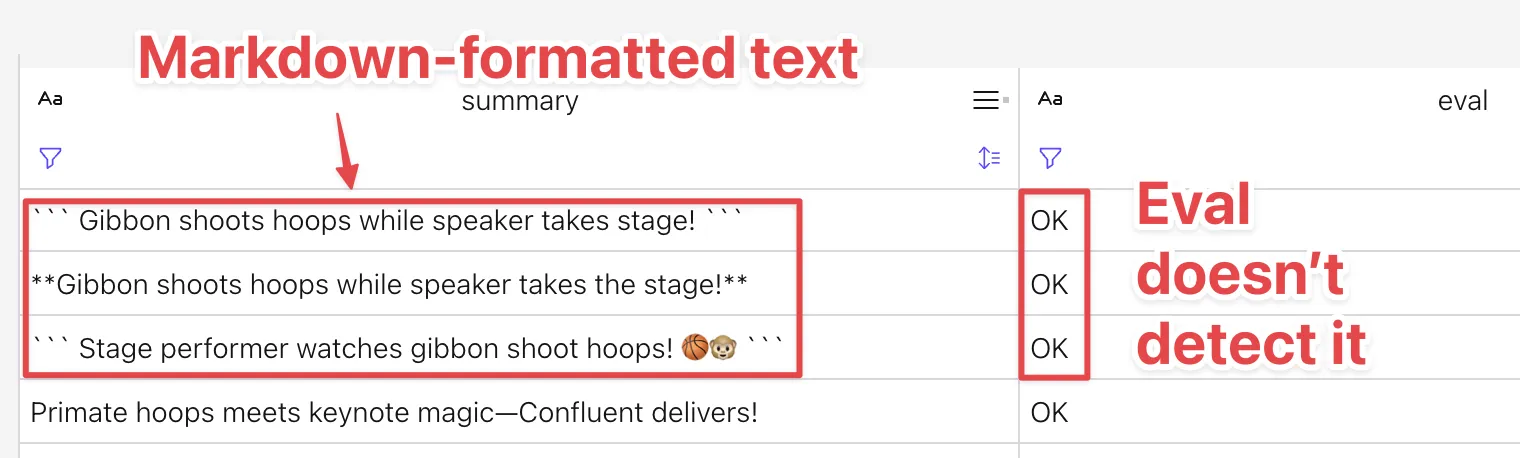Open the summary column hamburger menu

pyautogui.click(x=985, y=100)
